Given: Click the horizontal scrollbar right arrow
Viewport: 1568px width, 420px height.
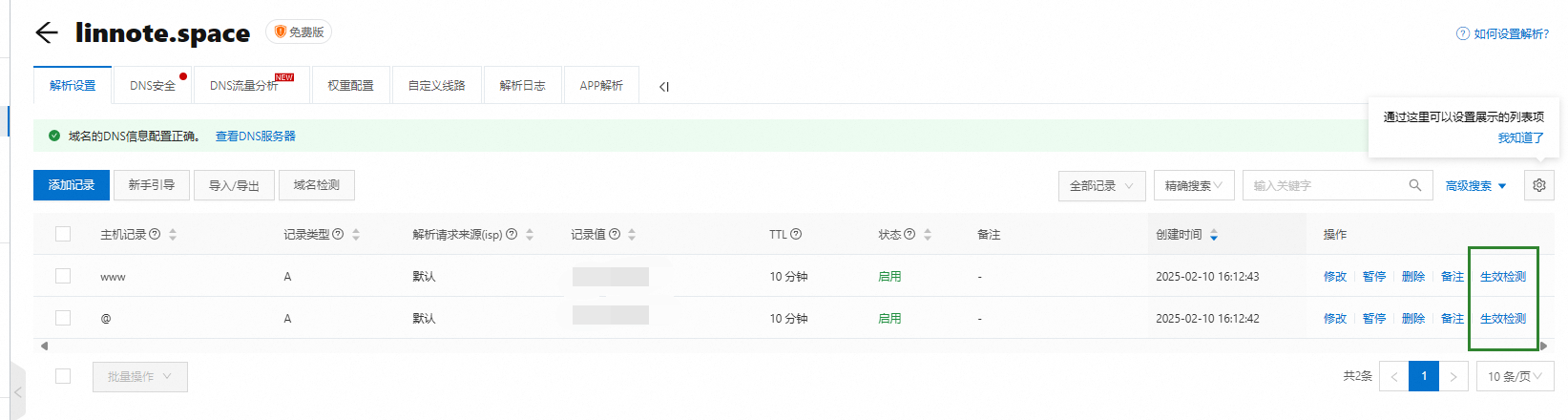Looking at the screenshot, I should 1543,346.
